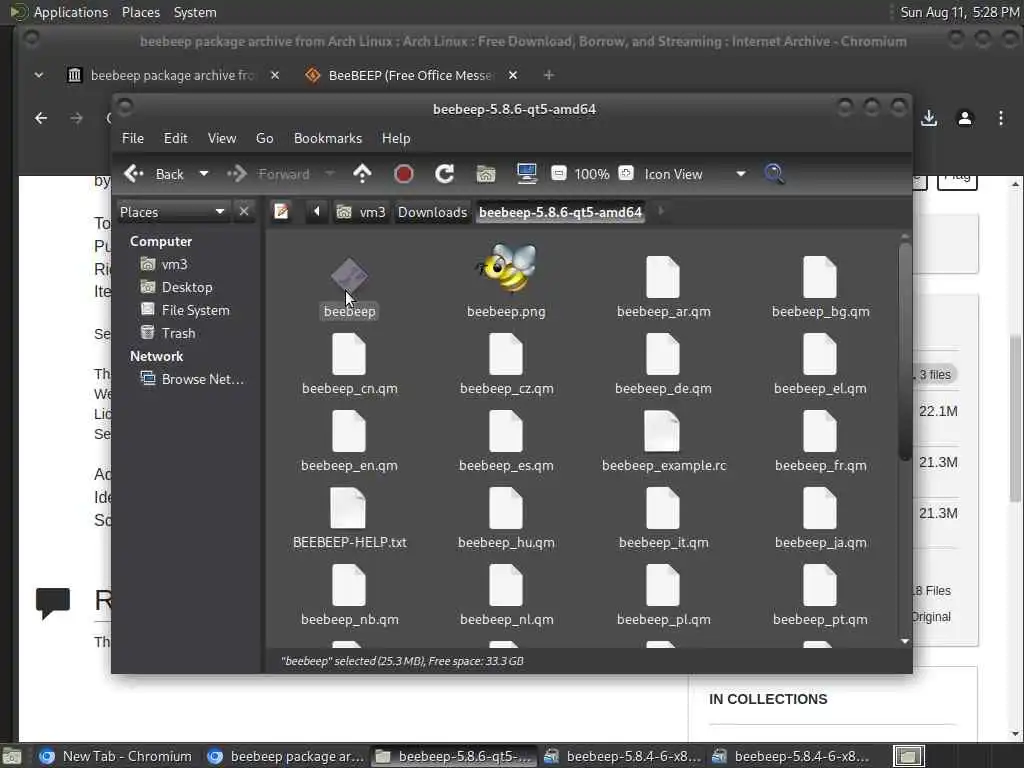Open the Computer toolbar icon

[526, 174]
